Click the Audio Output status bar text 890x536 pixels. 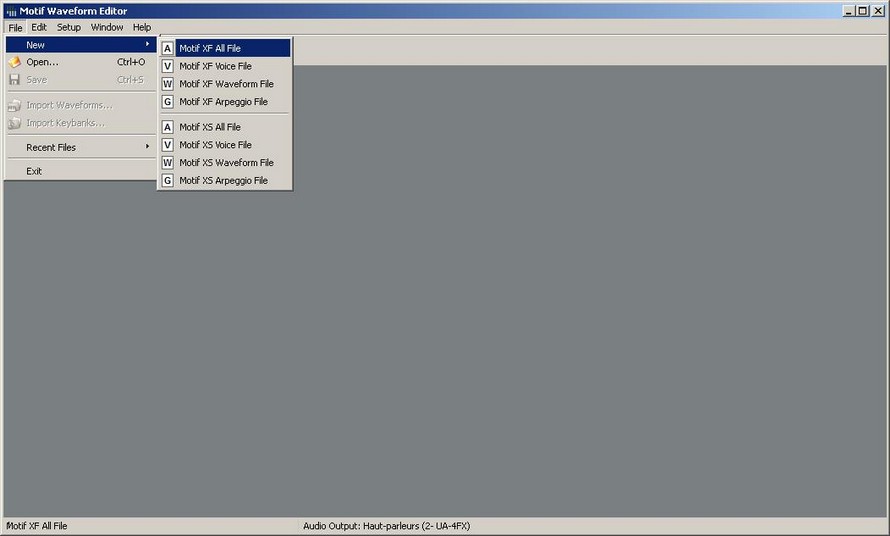[385, 526]
